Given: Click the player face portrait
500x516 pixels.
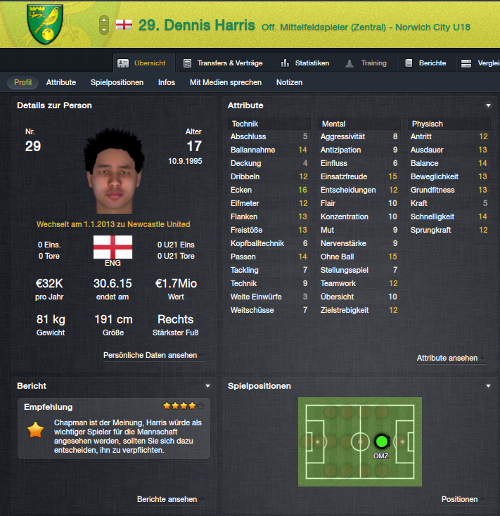Looking at the screenshot, I should 114,172.
